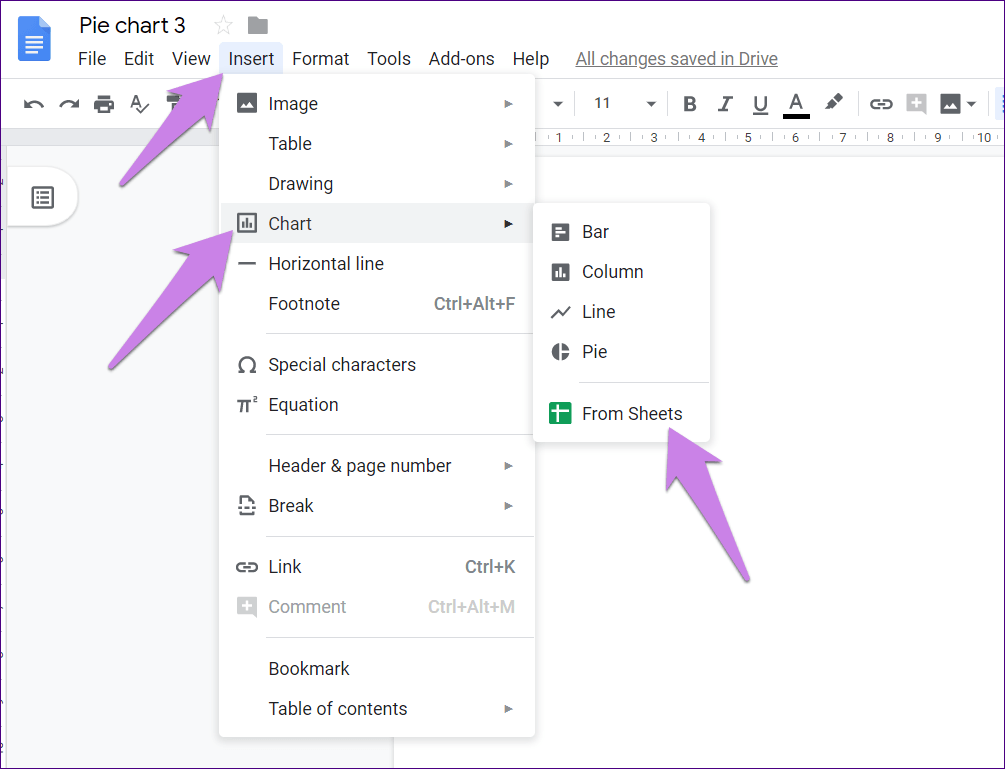Click the Undo toolbar icon
The height and width of the screenshot is (769, 1005).
[x=33, y=104]
